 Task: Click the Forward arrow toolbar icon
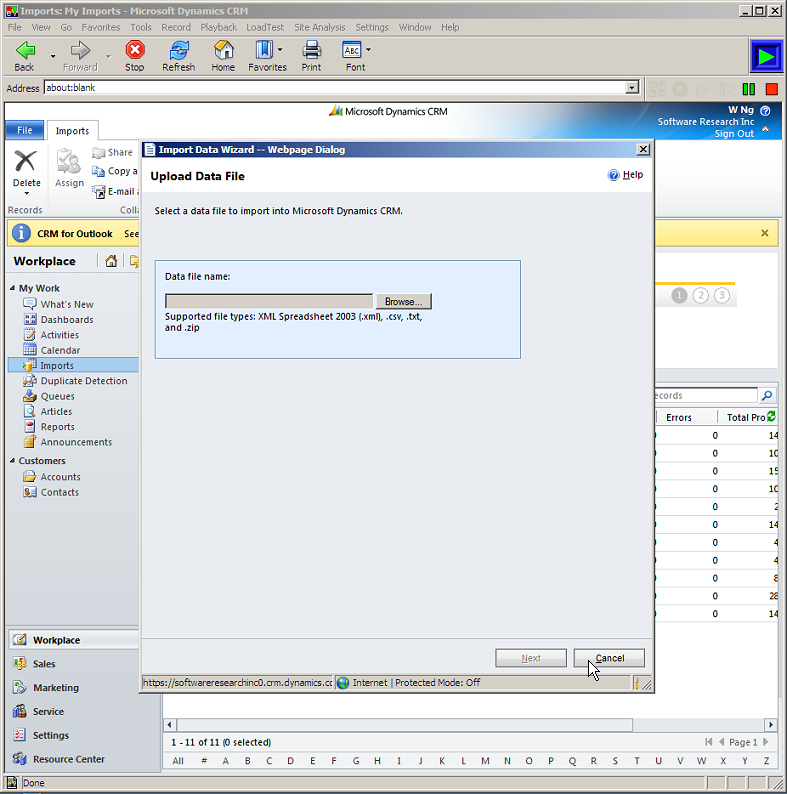click(x=80, y=51)
